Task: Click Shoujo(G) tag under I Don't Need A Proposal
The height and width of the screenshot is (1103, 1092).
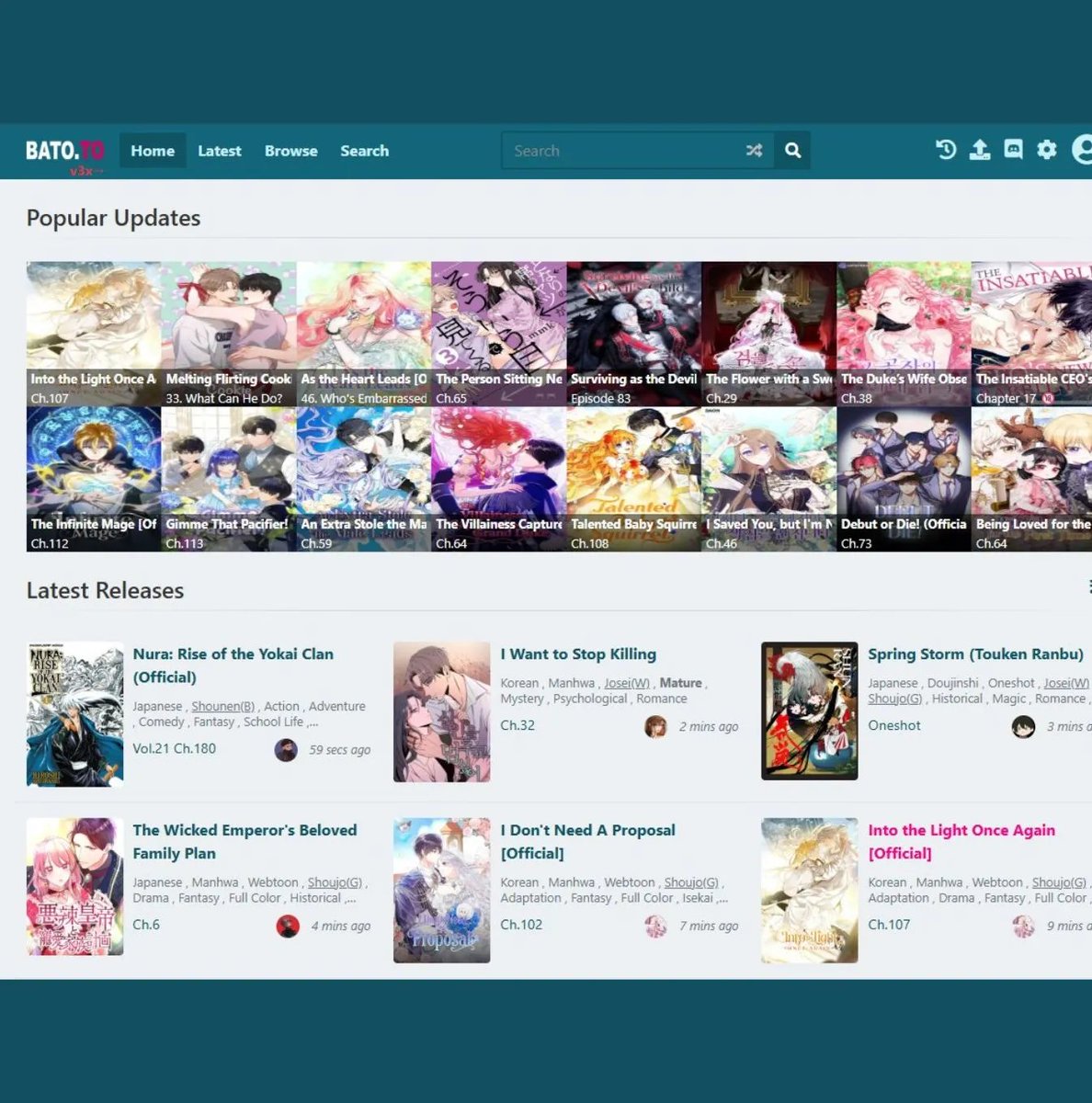Action: click(x=691, y=882)
